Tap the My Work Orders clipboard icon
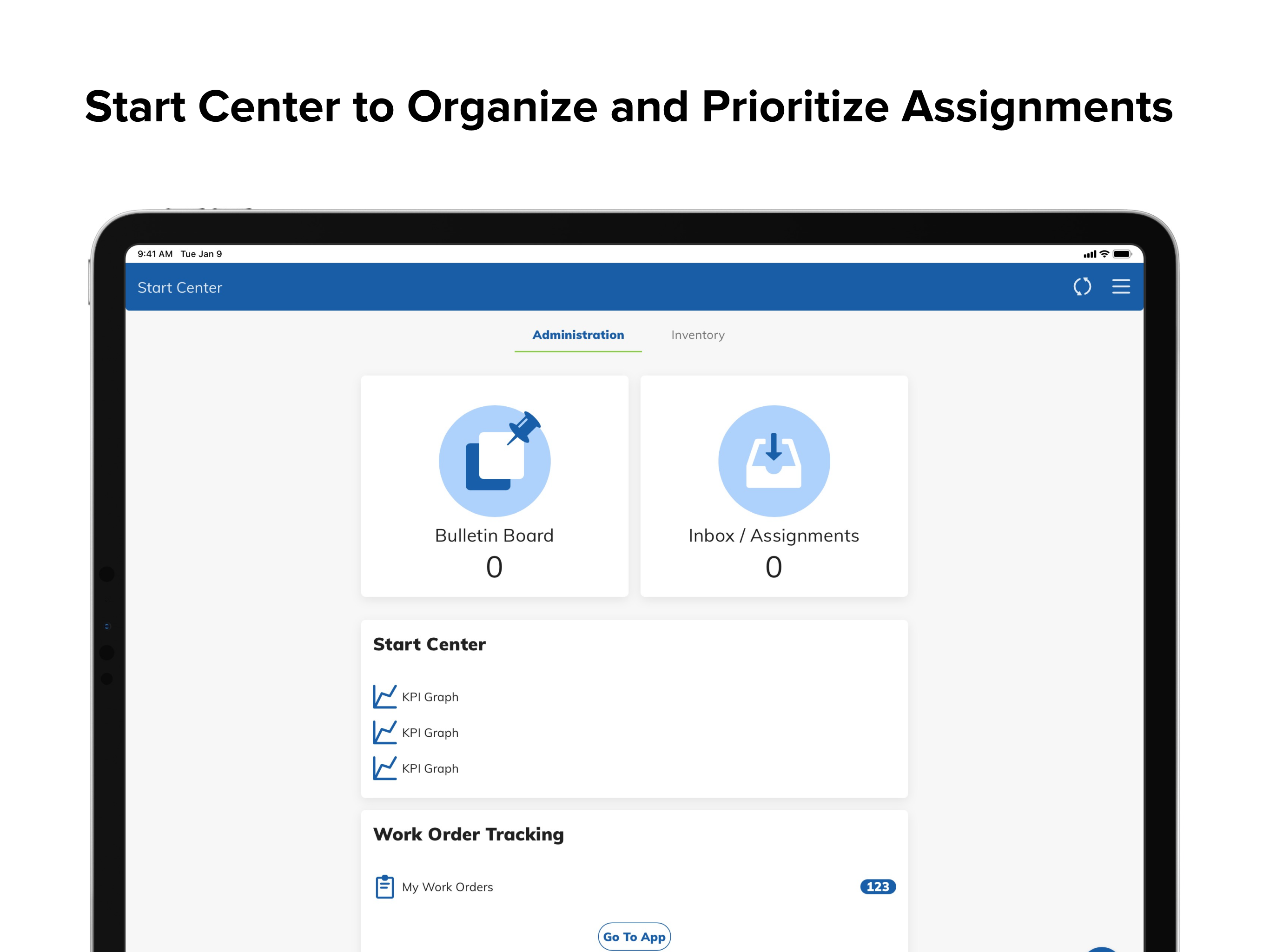 point(385,886)
